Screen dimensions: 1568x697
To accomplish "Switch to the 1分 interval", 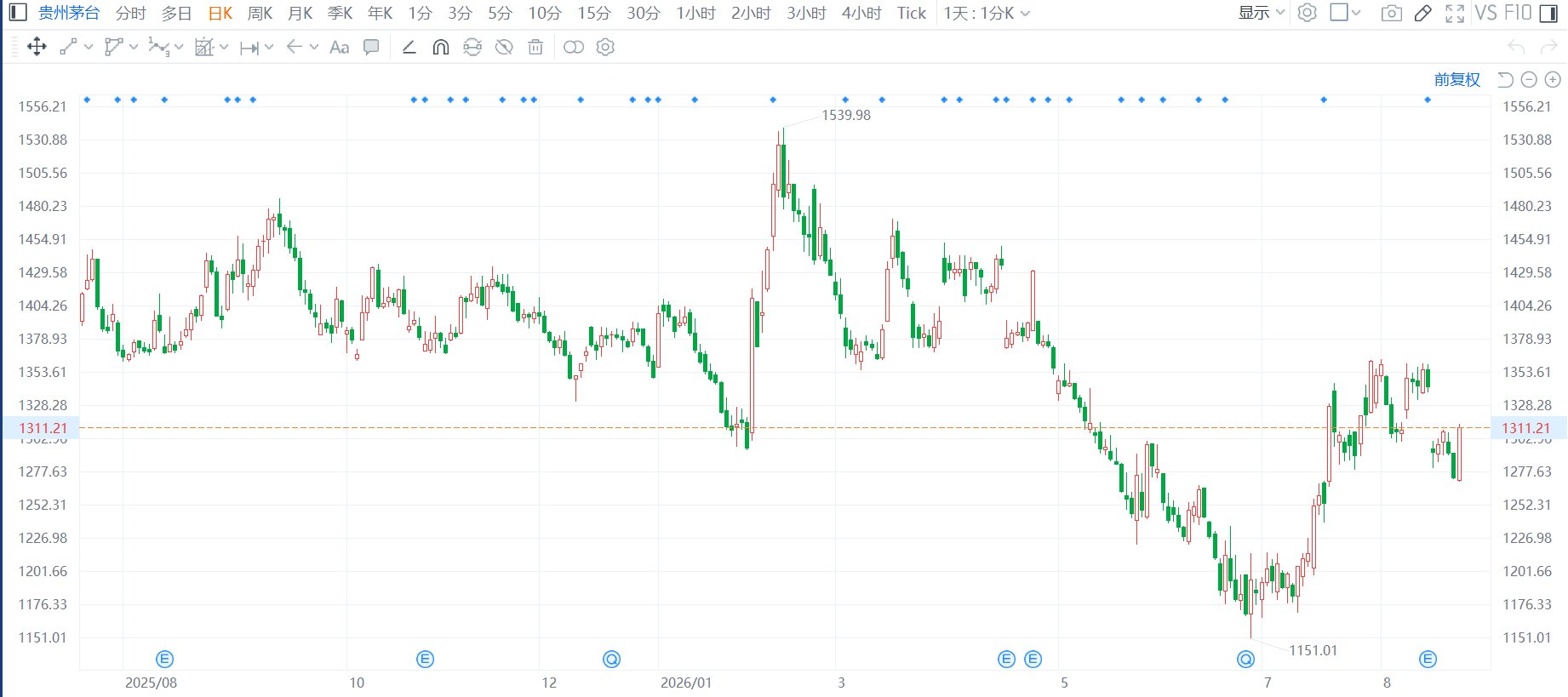I will [421, 14].
